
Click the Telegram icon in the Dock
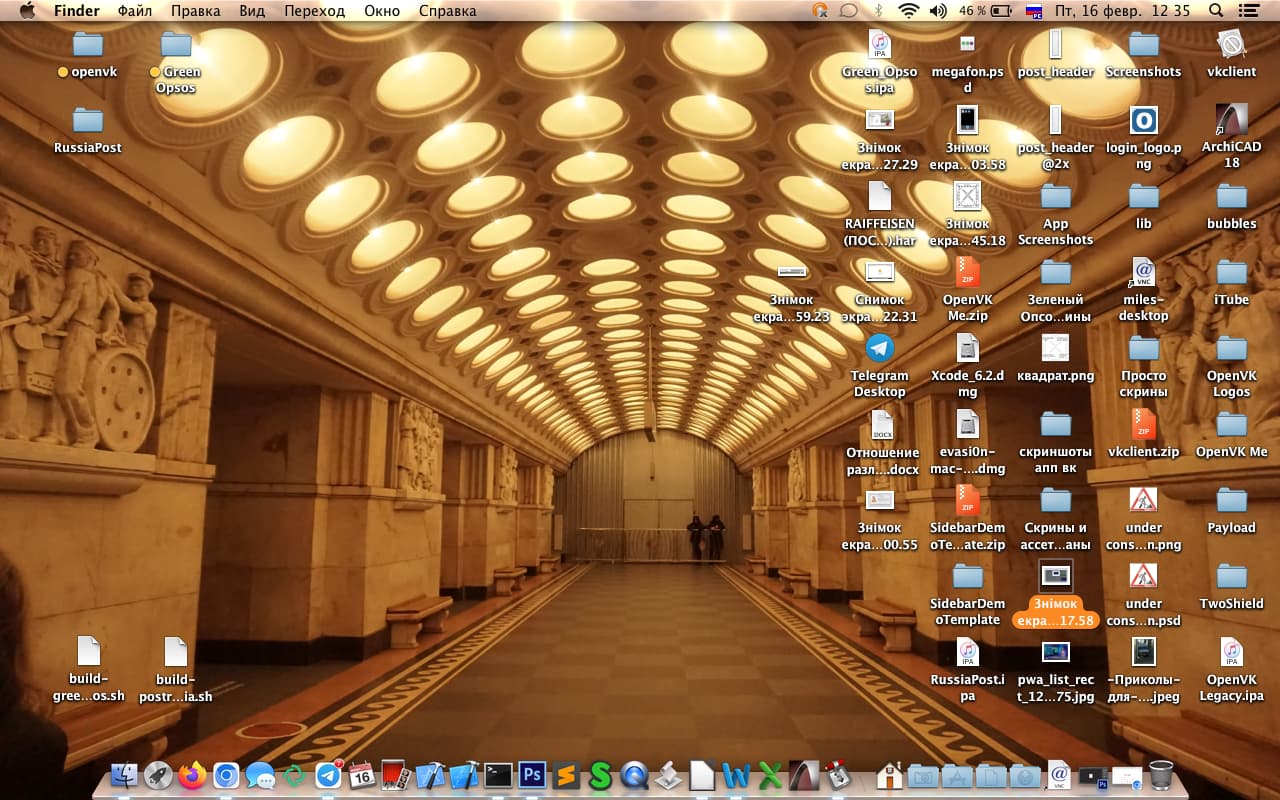(328, 775)
